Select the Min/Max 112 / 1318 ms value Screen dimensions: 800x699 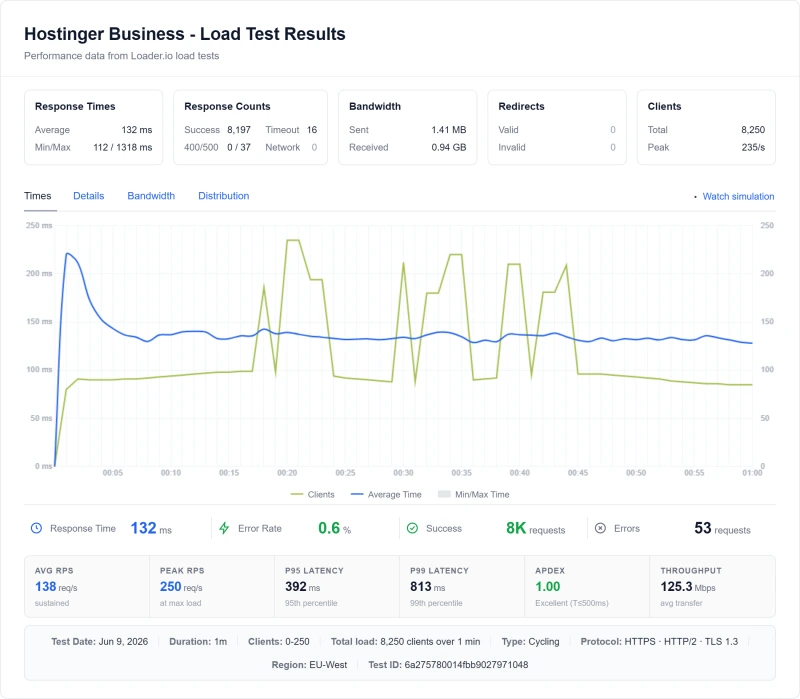click(122, 147)
